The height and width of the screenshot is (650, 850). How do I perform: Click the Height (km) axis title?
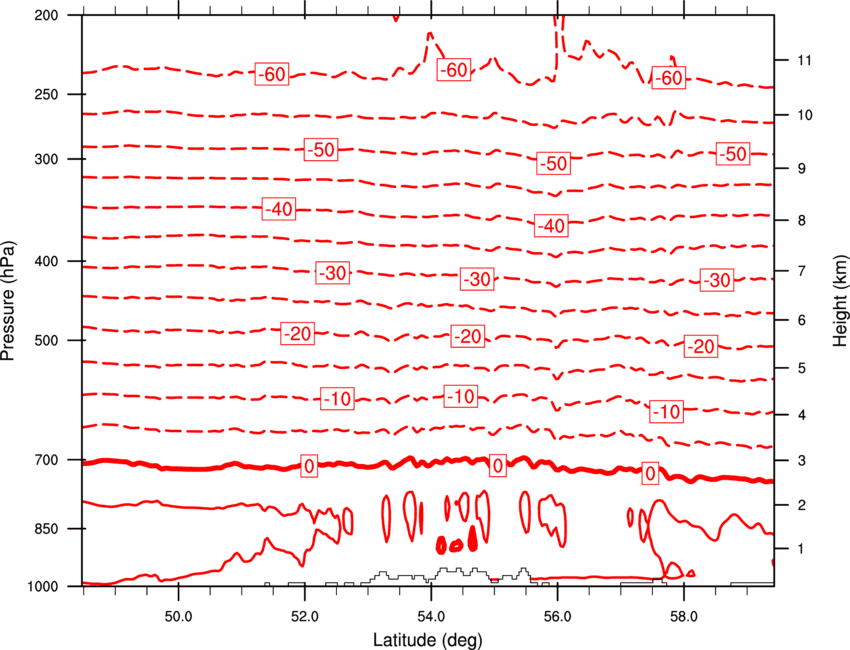click(840, 301)
